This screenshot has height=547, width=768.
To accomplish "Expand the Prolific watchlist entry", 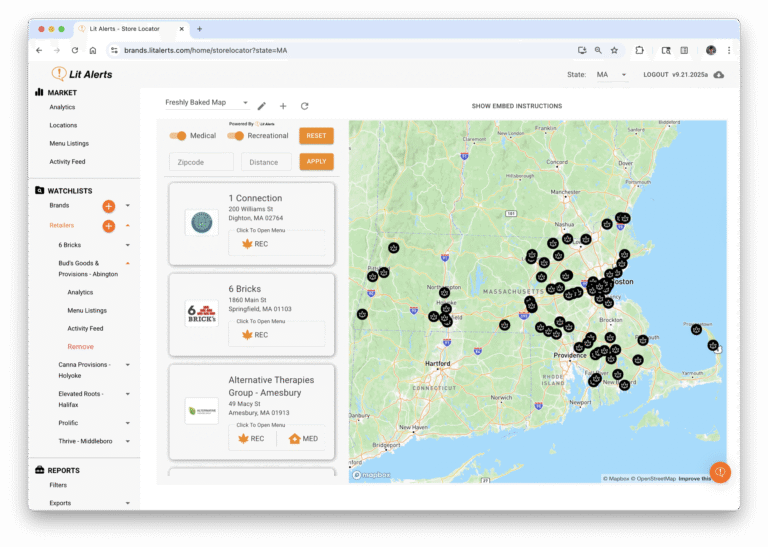I will coord(127,423).
